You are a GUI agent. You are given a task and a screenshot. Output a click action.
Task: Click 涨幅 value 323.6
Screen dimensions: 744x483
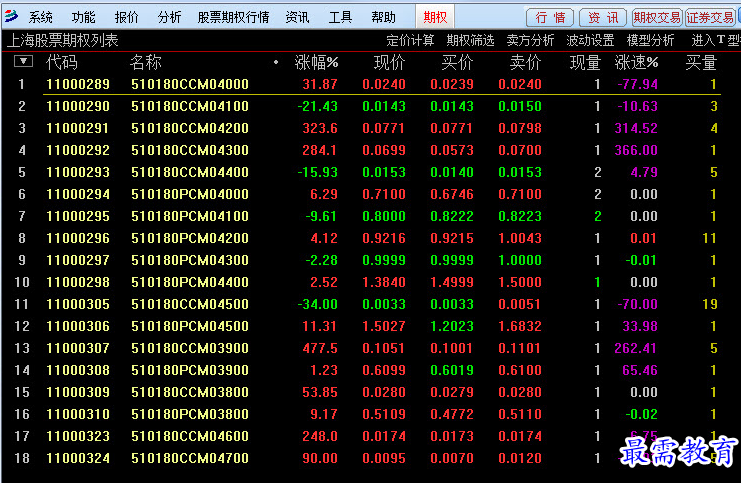pyautogui.click(x=320, y=128)
